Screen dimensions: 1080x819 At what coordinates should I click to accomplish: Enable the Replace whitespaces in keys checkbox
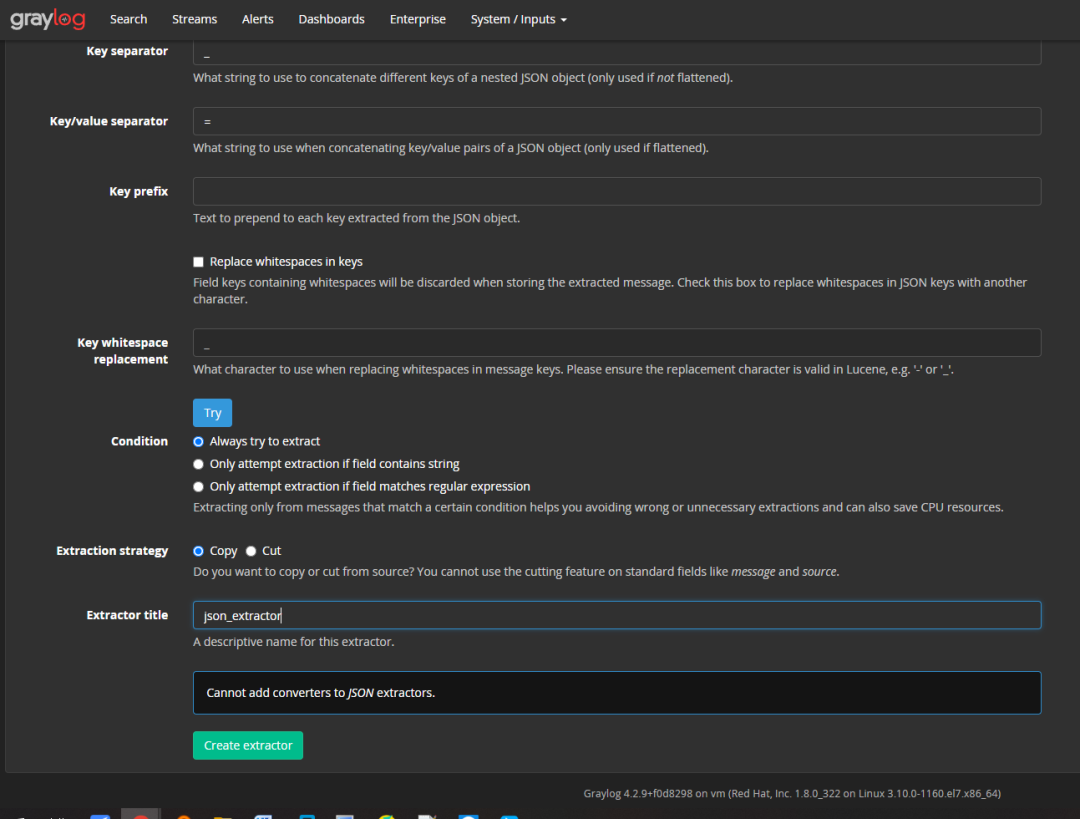198,261
